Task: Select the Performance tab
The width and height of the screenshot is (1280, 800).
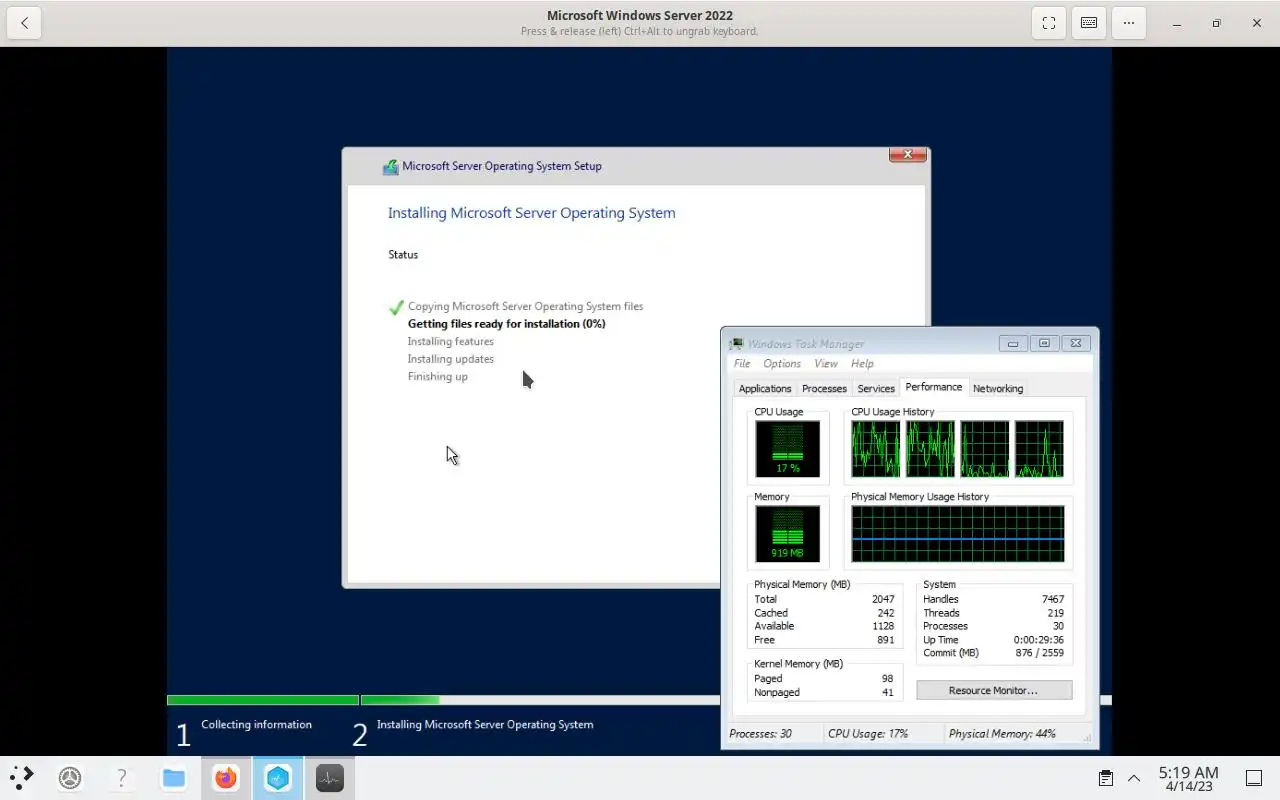Action: [x=934, y=387]
